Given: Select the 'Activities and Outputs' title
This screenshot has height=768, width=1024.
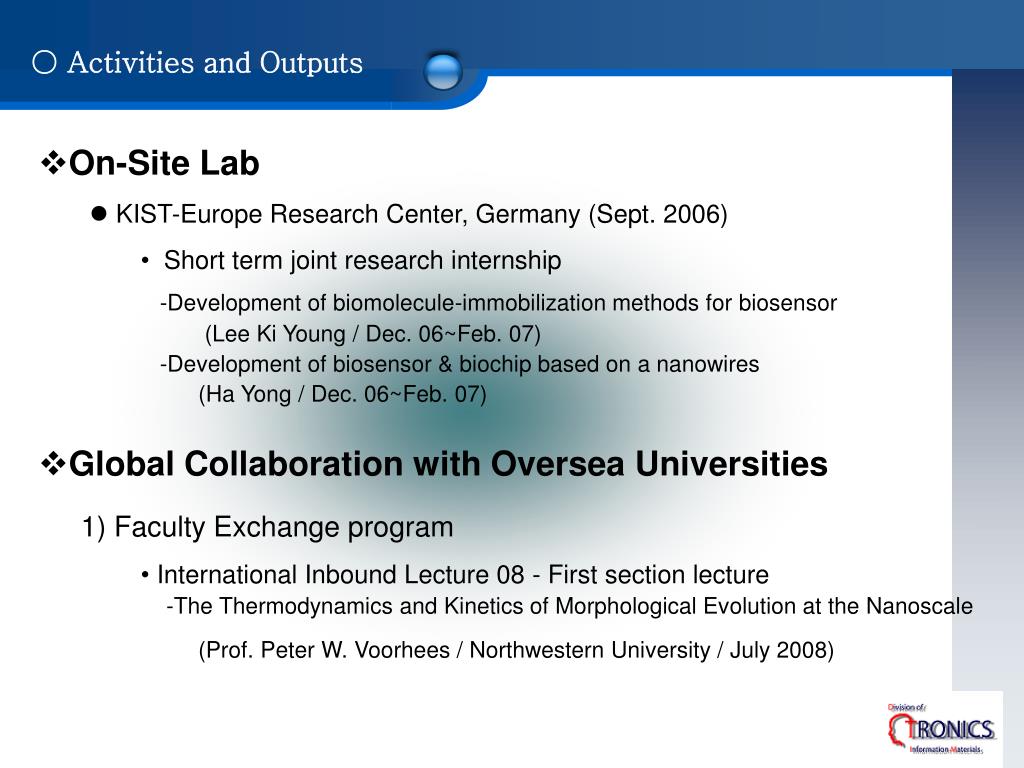Looking at the screenshot, I should [215, 63].
